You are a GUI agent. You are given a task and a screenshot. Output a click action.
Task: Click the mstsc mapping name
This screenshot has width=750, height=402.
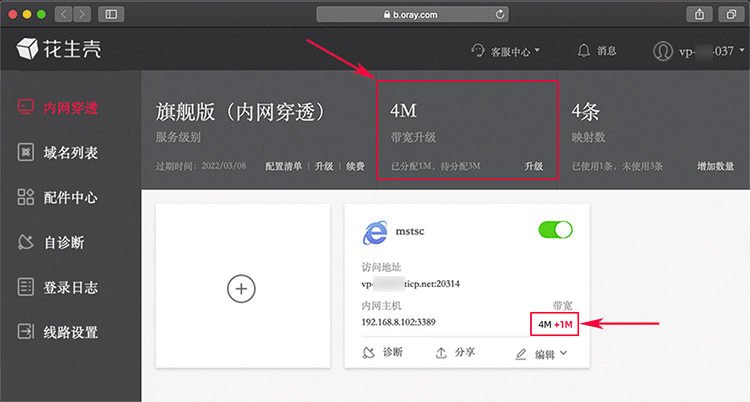tap(410, 231)
